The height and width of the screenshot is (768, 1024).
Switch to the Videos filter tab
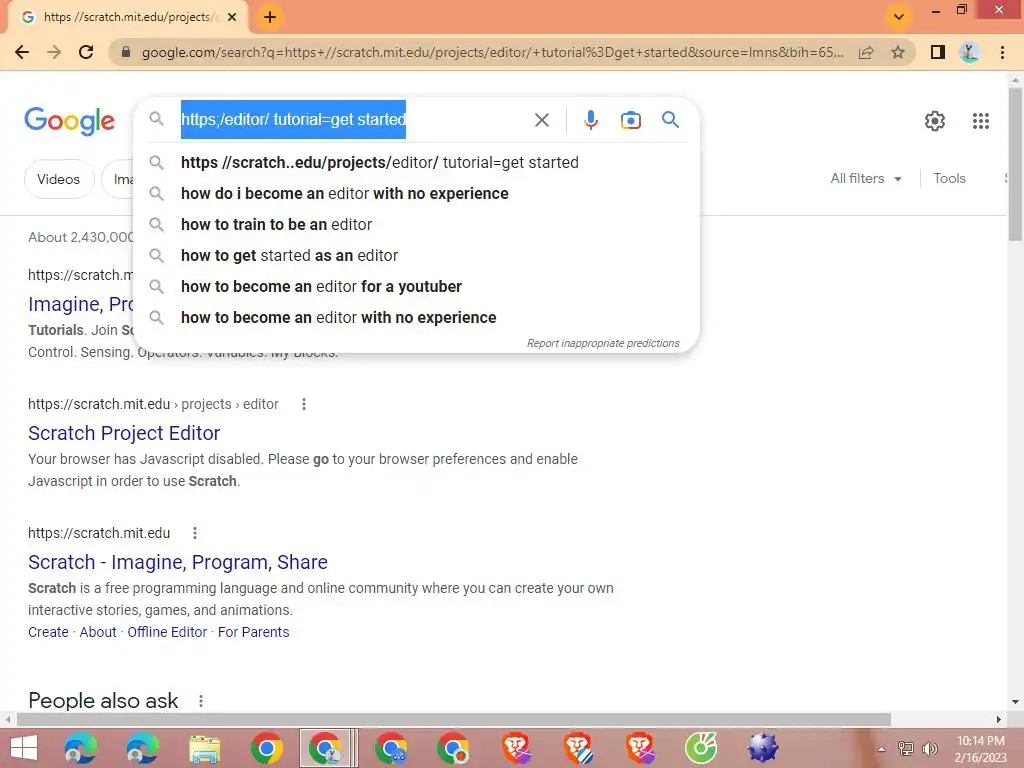pyautogui.click(x=59, y=179)
